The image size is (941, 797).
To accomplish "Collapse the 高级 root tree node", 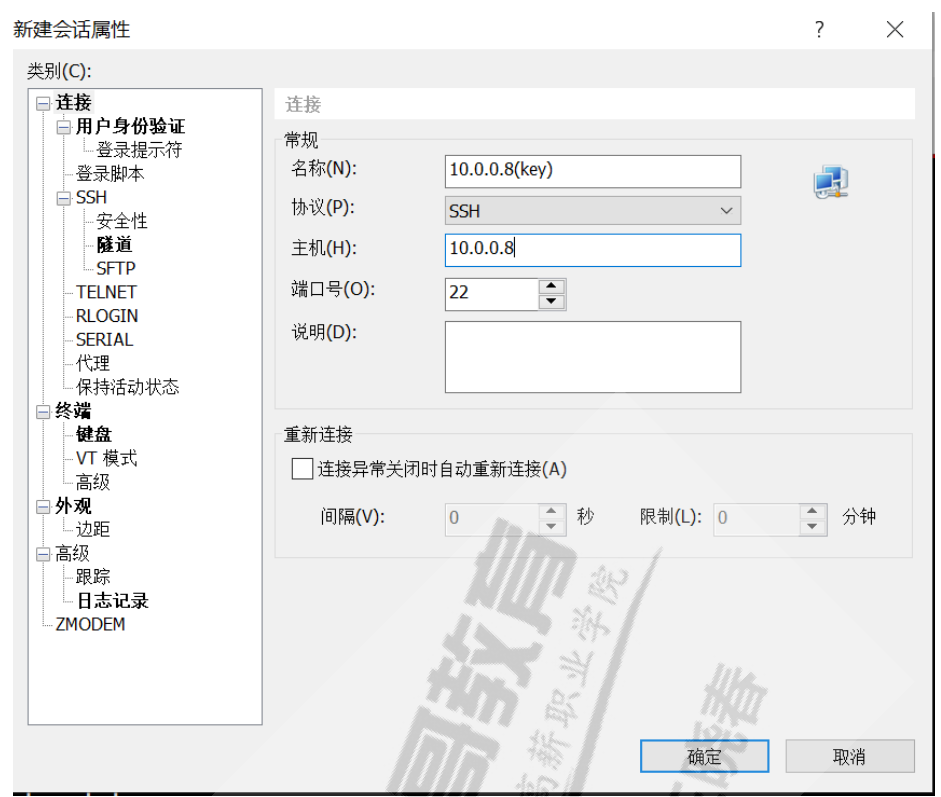I will tap(43, 554).
